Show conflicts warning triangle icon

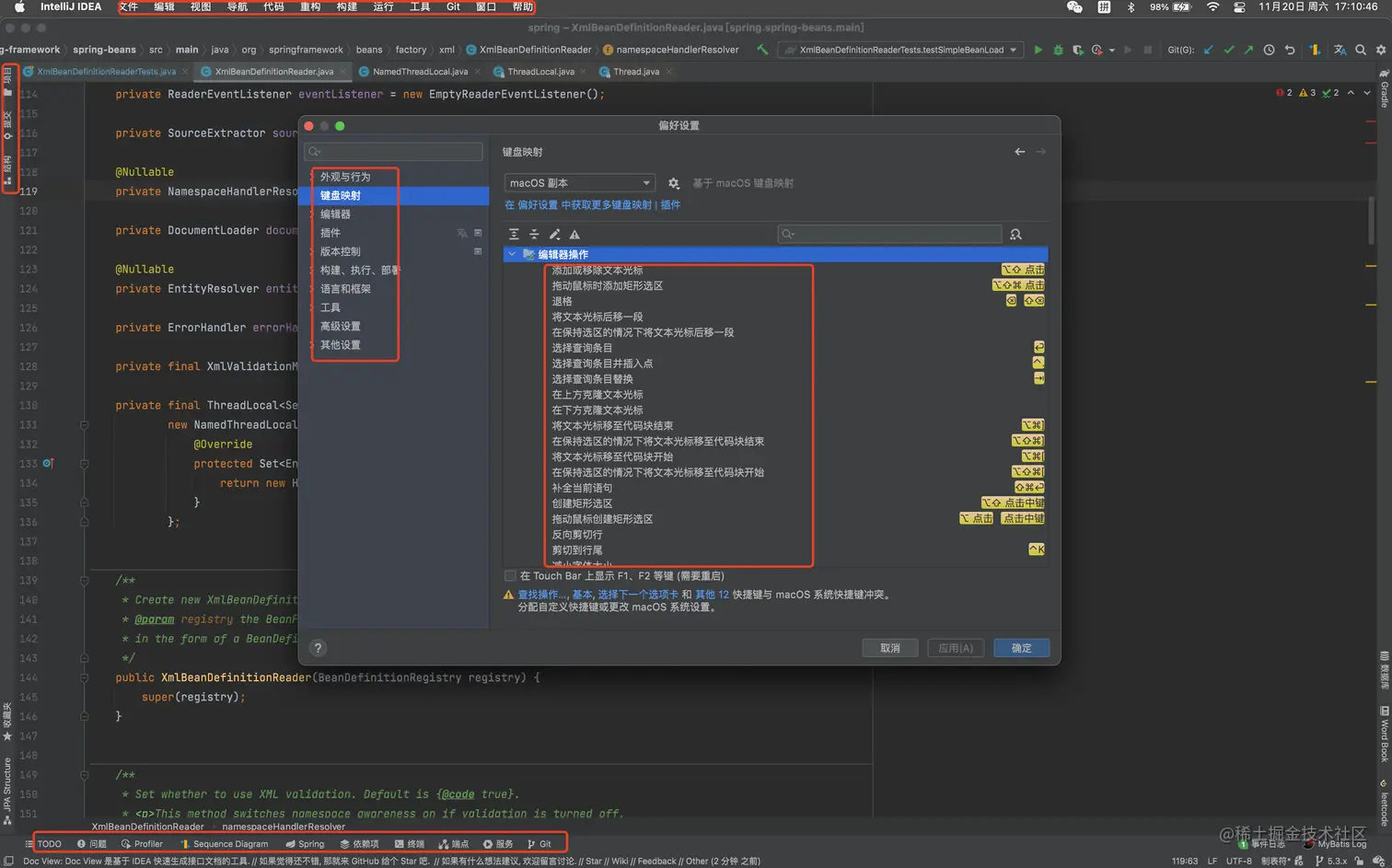(574, 235)
